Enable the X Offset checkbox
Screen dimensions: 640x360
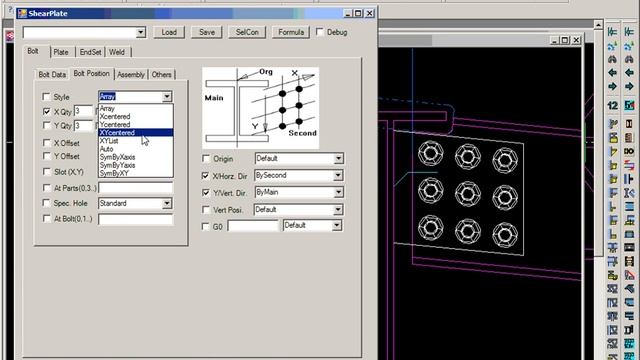click(x=47, y=142)
